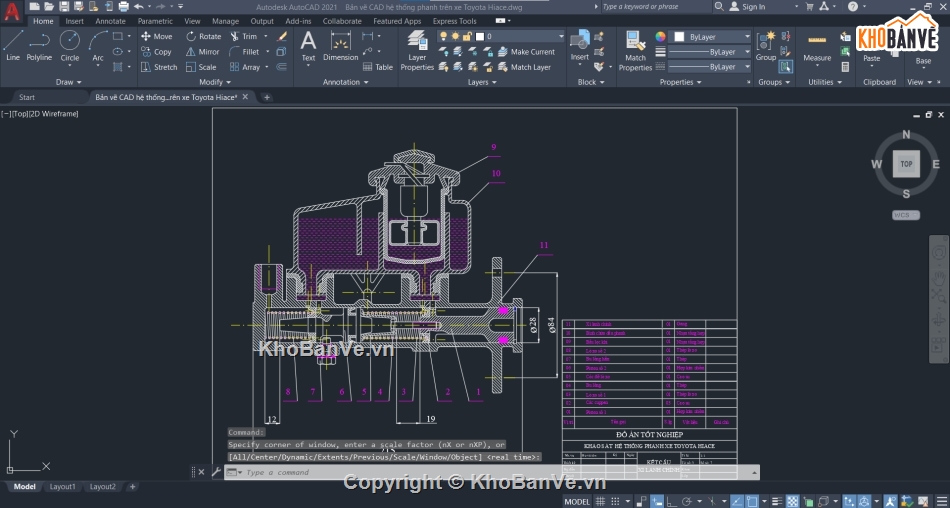Click Make Current layer button
This screenshot has height=508, width=950.
tap(526, 52)
